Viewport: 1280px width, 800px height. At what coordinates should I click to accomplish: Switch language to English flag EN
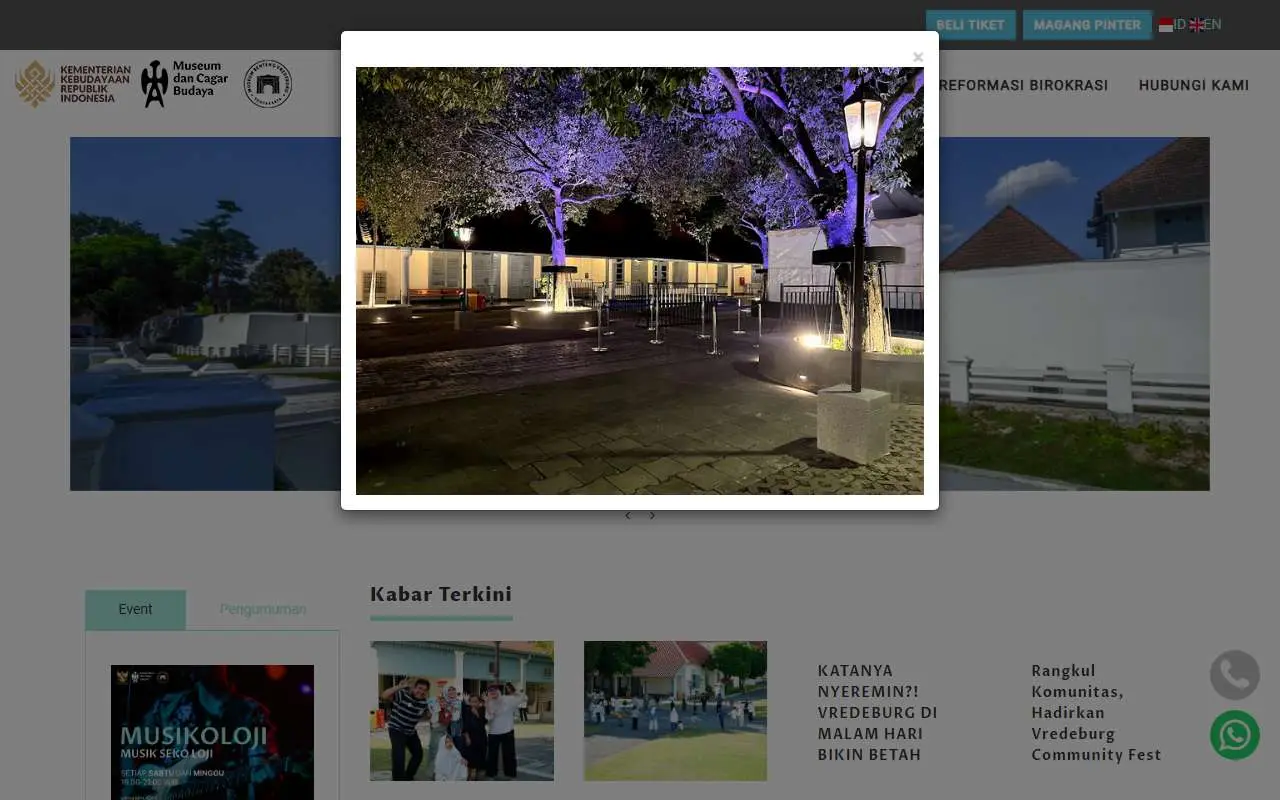1205,25
